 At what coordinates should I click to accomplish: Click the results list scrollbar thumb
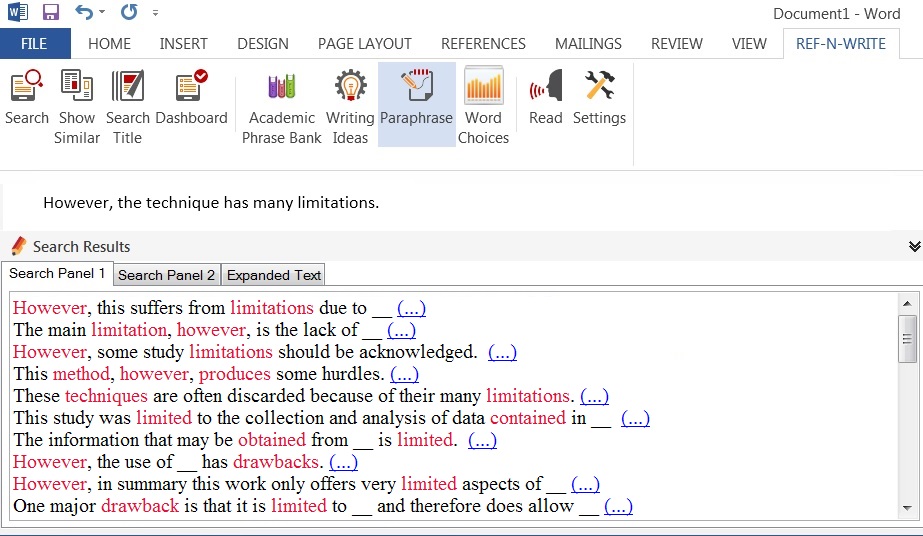pos(907,339)
